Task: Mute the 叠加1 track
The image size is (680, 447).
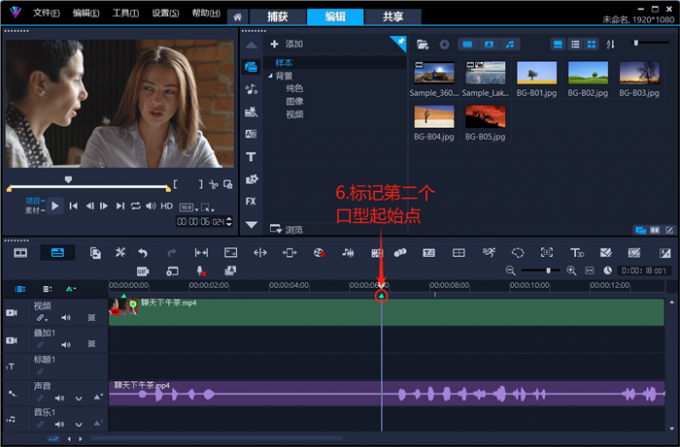Action: [x=65, y=345]
